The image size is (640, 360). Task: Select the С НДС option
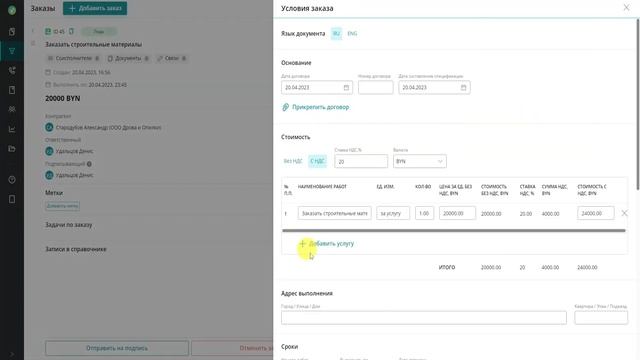(x=317, y=161)
